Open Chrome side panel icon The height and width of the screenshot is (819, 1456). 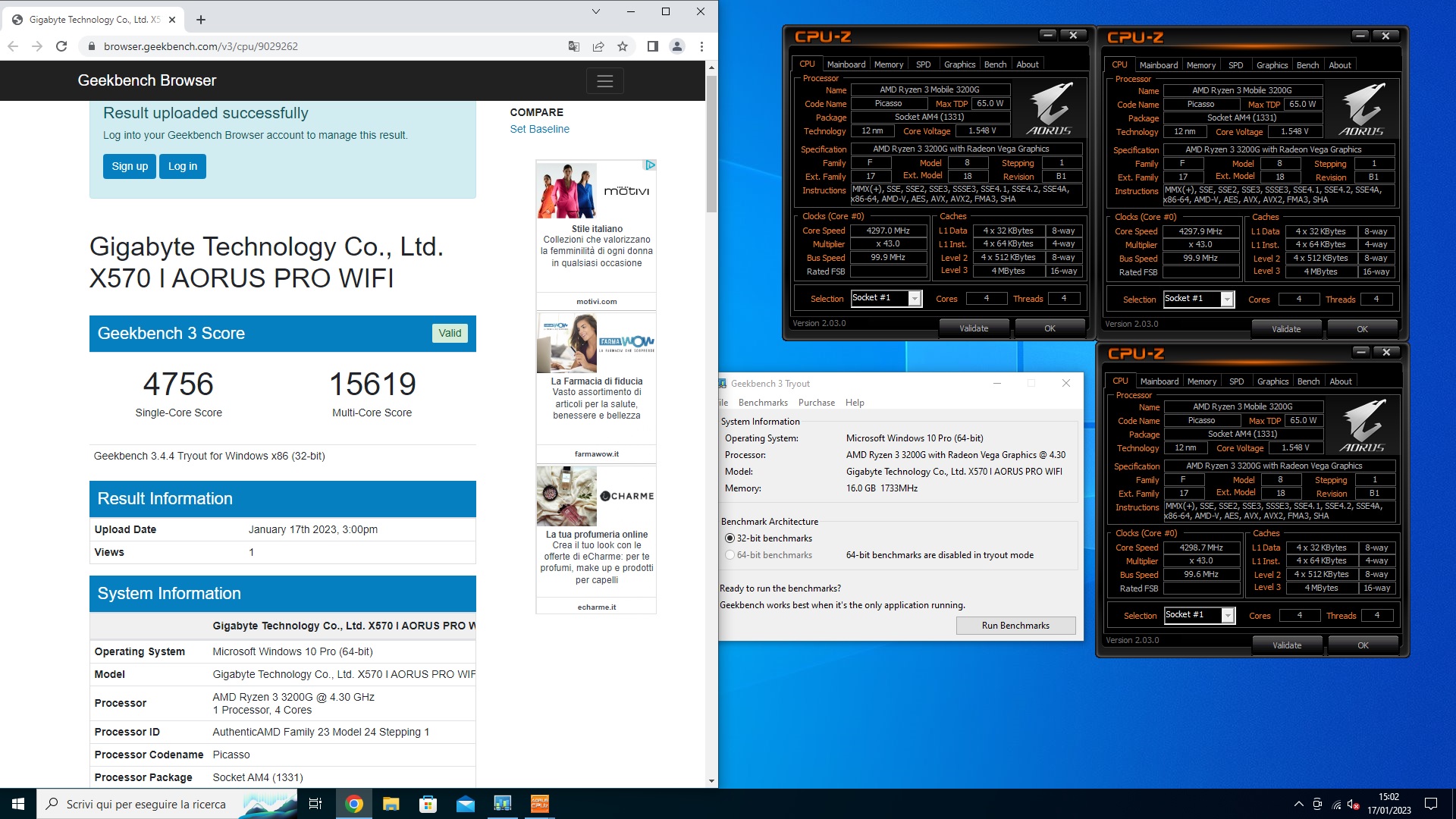point(652,46)
